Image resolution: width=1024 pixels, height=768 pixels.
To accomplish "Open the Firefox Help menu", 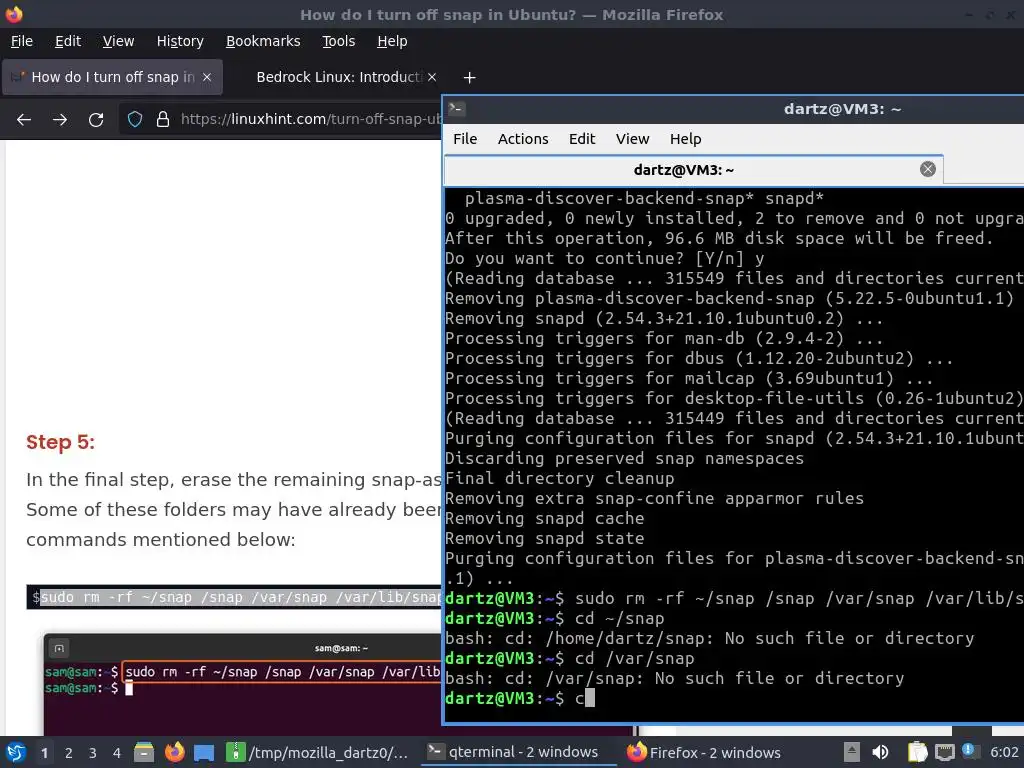I will click(x=392, y=41).
